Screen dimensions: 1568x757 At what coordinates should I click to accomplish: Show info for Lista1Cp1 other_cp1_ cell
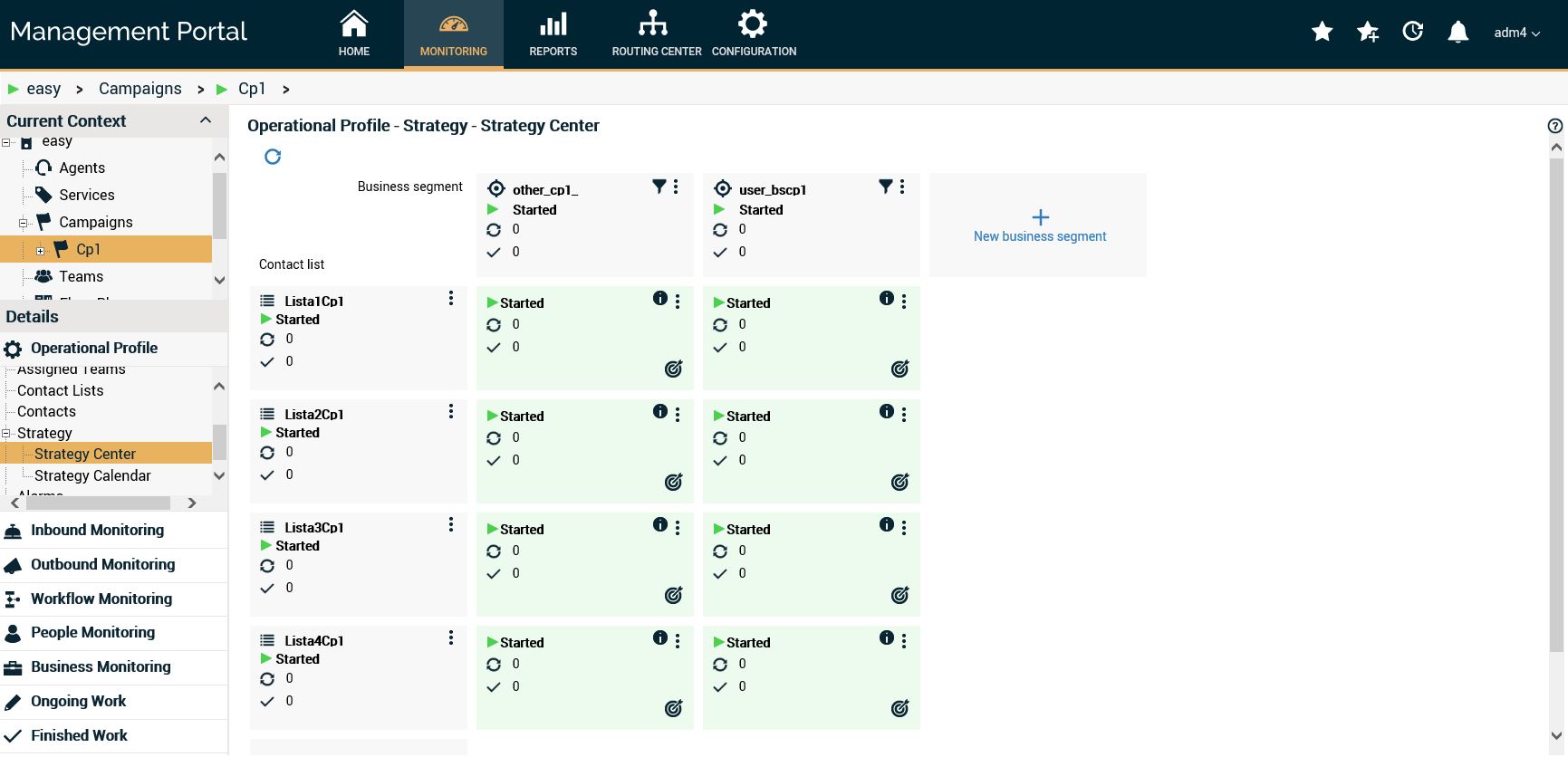[x=659, y=299]
